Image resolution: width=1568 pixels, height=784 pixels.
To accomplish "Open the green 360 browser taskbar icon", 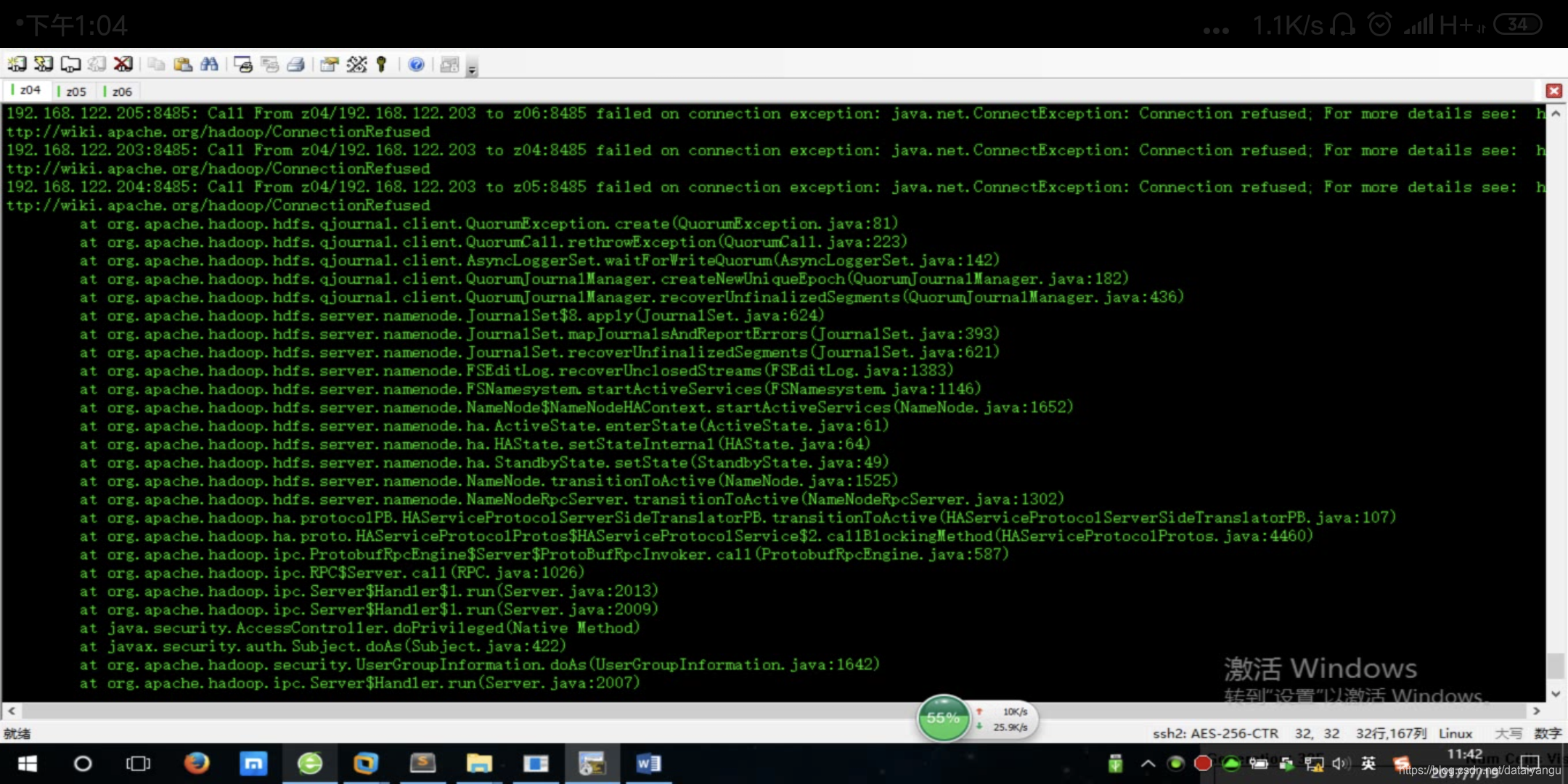I will 310,764.
